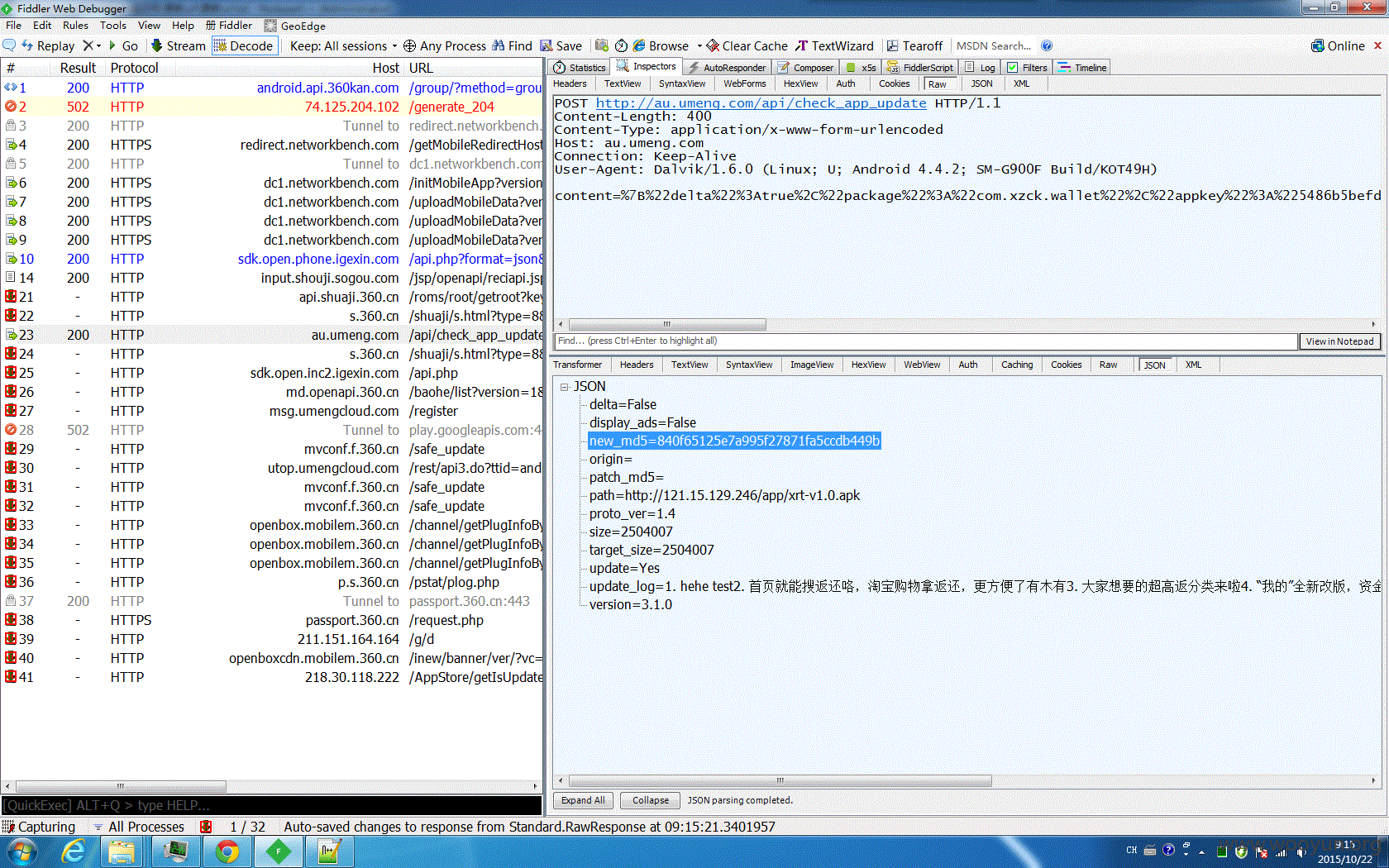Toggle Stream mode

[178, 45]
